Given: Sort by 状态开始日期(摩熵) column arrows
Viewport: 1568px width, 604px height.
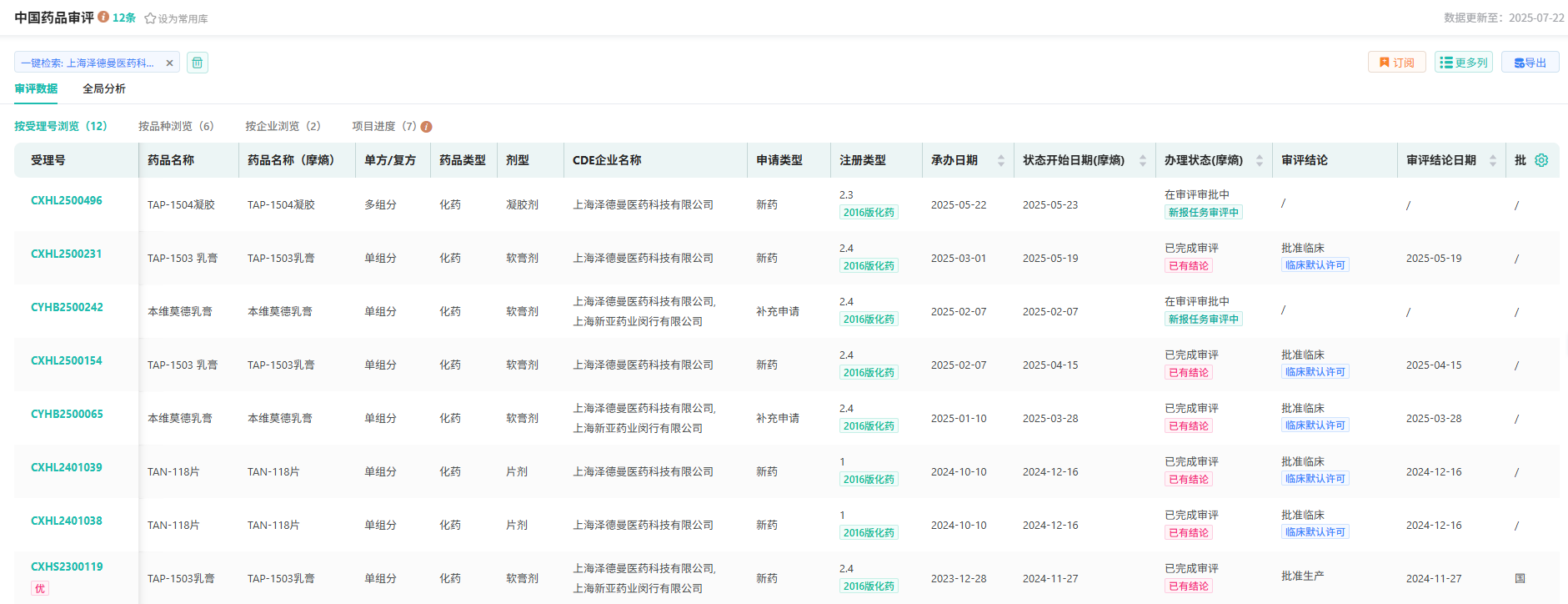Looking at the screenshot, I should pos(1142,160).
